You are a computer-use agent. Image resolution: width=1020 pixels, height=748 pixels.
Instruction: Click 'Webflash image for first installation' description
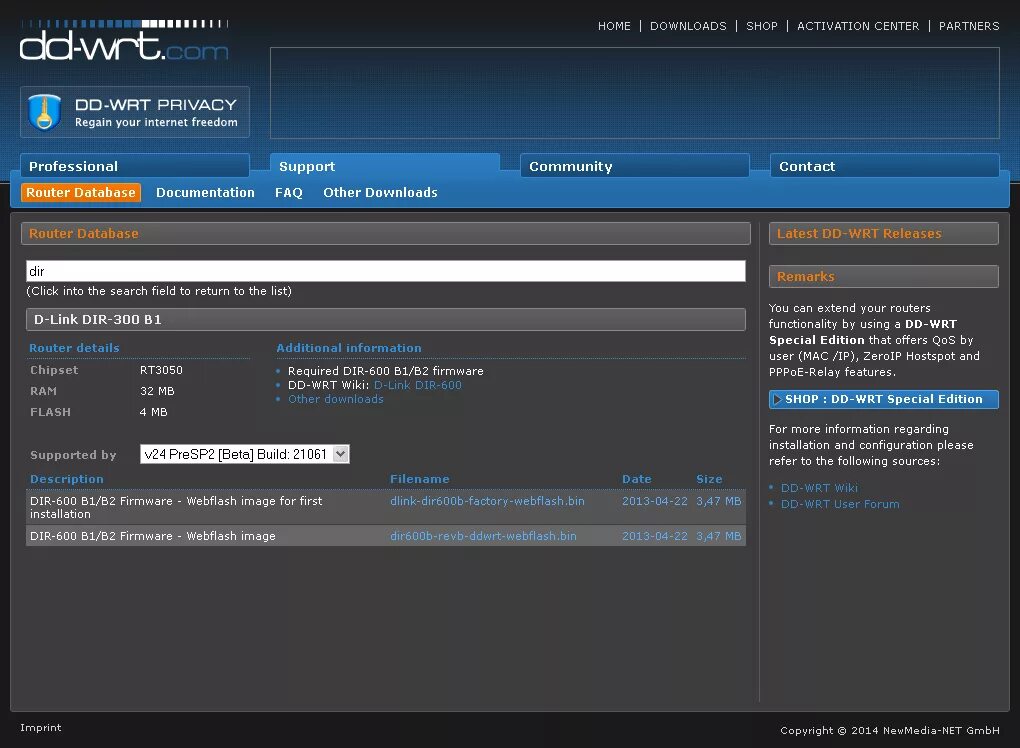coord(176,507)
